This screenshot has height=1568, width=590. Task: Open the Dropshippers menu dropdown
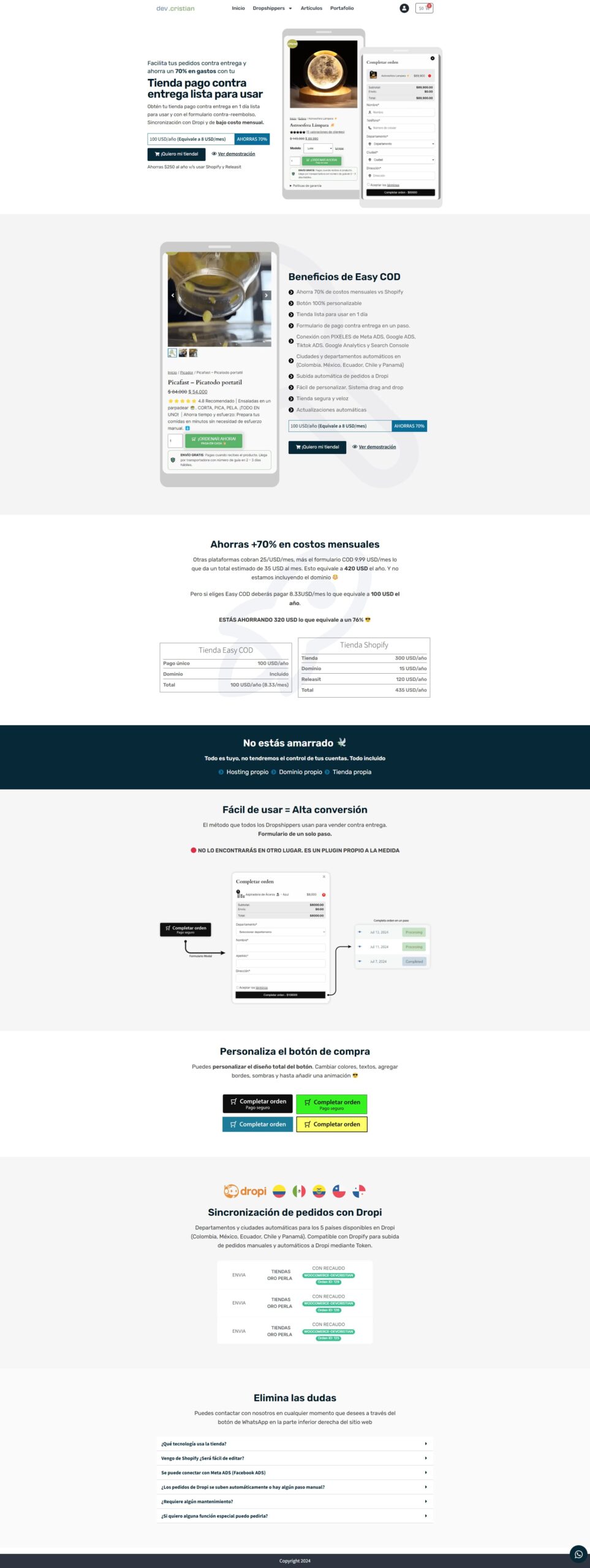pos(272,9)
